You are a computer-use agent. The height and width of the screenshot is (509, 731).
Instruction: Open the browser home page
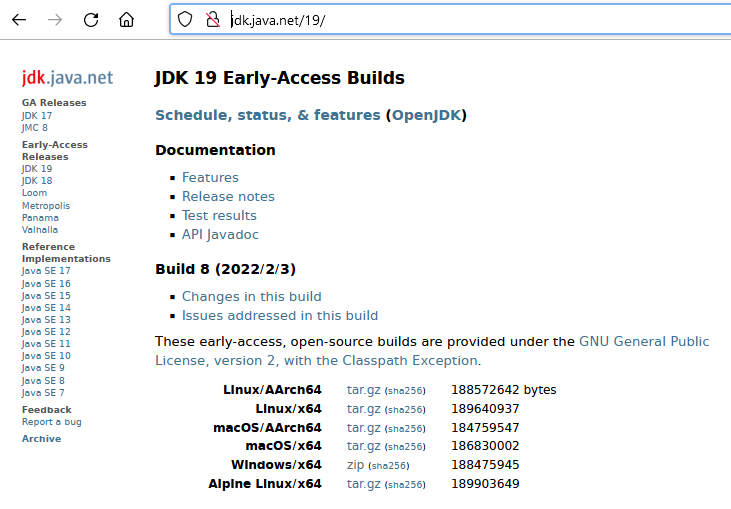coord(126,20)
